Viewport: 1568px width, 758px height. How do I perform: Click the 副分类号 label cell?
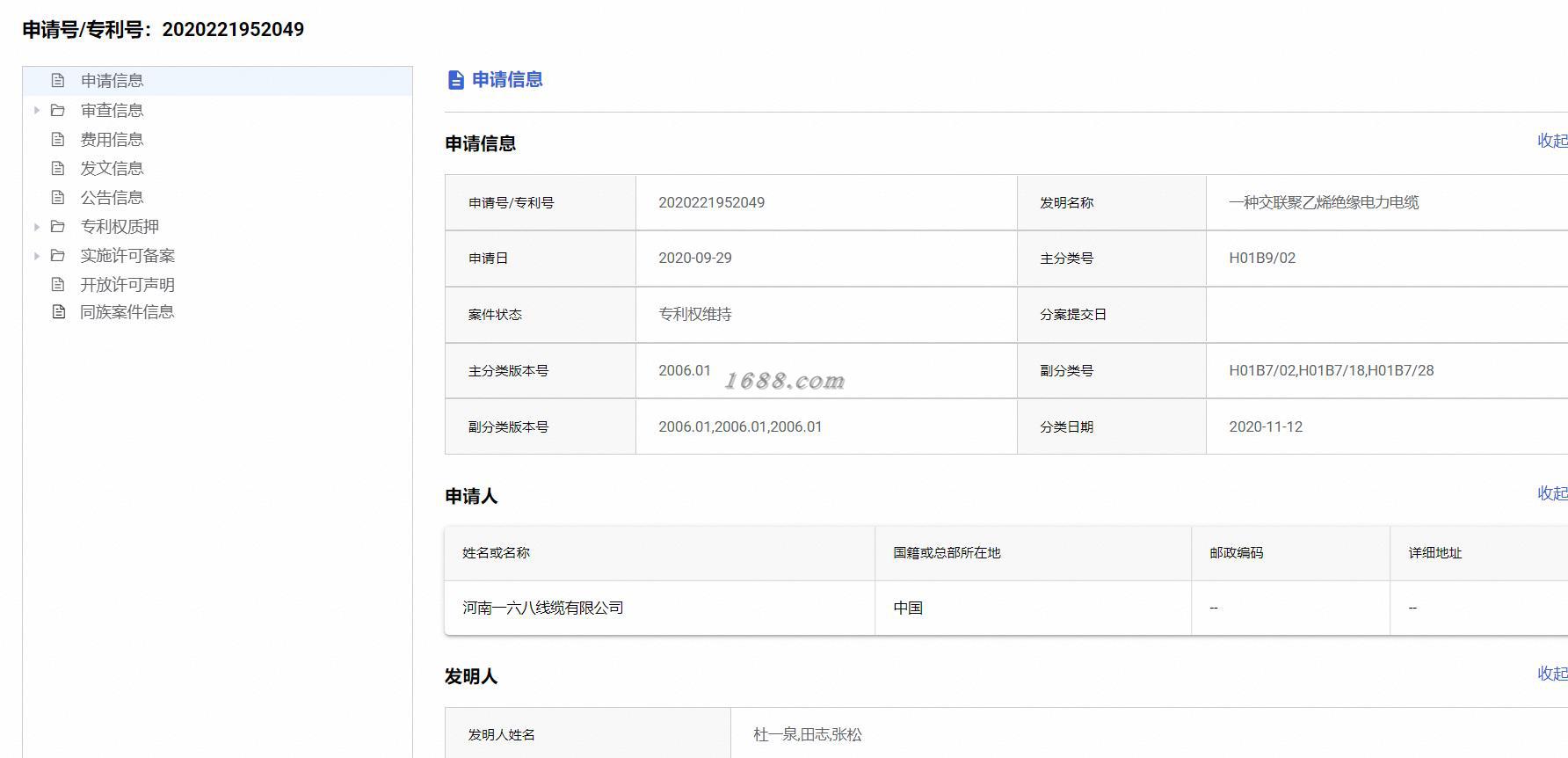coord(1112,371)
